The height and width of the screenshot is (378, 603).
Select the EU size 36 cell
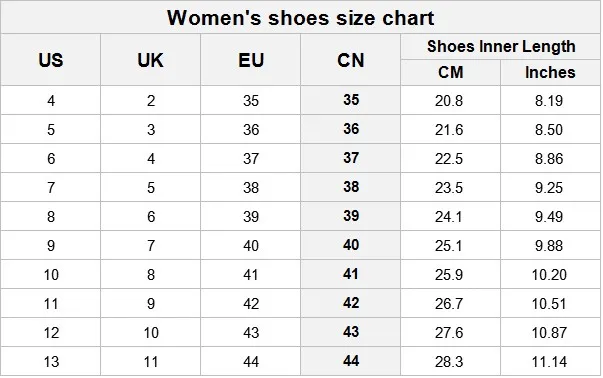pos(251,130)
